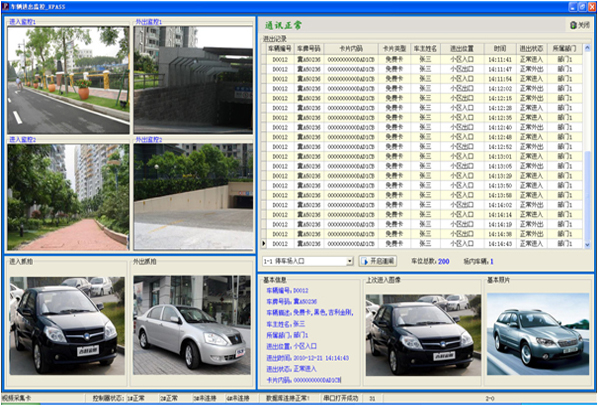The height and width of the screenshot is (407, 600).
Task: Select the record row at 14:14:14
Action: (424, 215)
